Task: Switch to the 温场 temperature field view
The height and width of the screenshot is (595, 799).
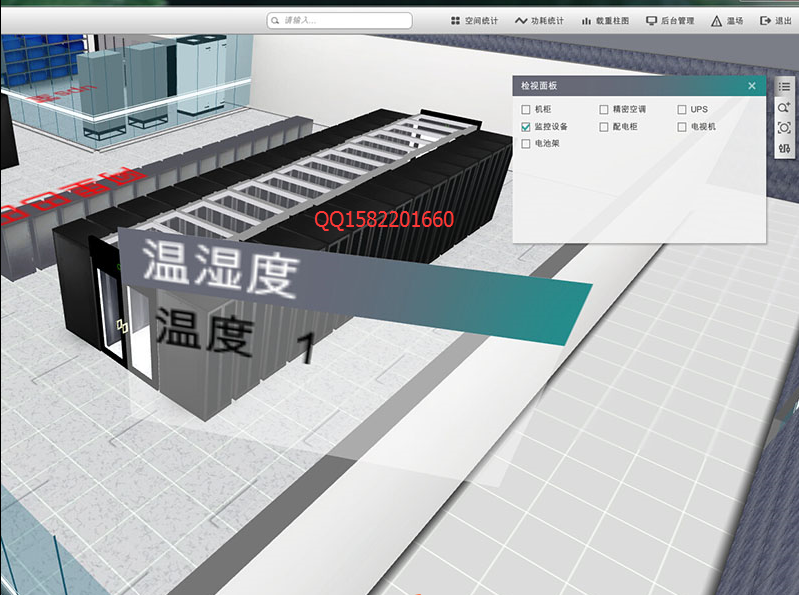Action: tap(727, 20)
